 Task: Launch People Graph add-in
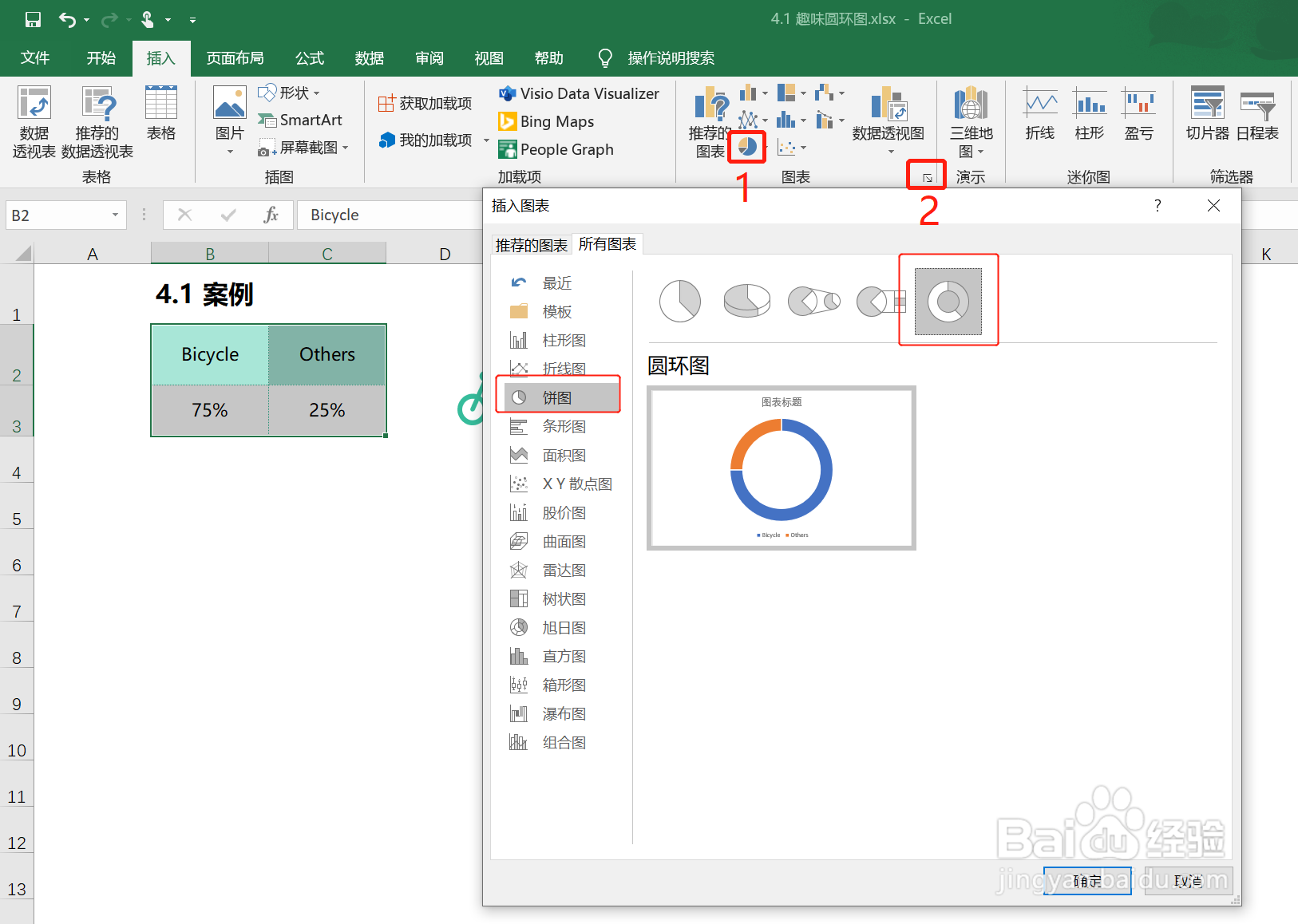click(x=556, y=149)
